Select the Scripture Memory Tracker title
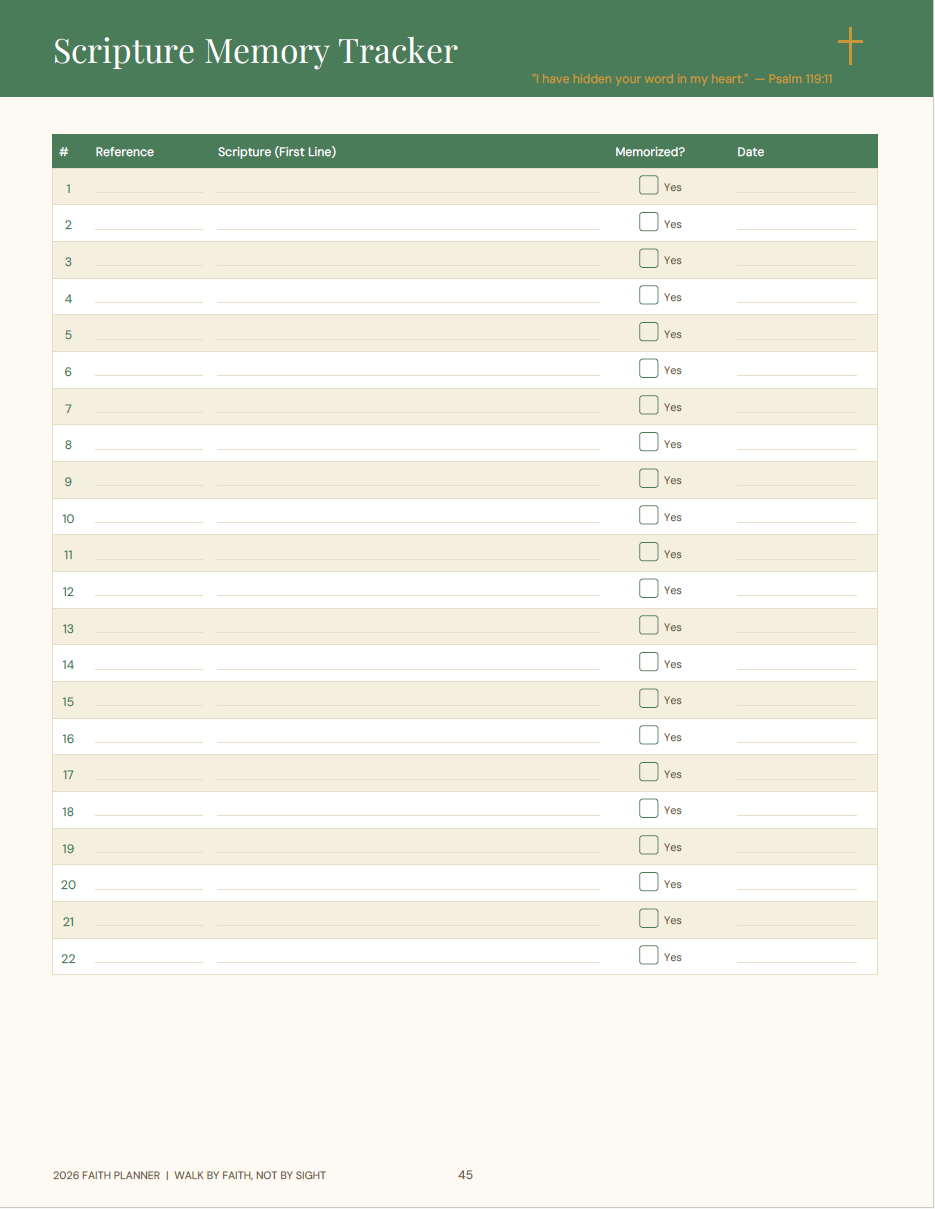 [x=255, y=51]
